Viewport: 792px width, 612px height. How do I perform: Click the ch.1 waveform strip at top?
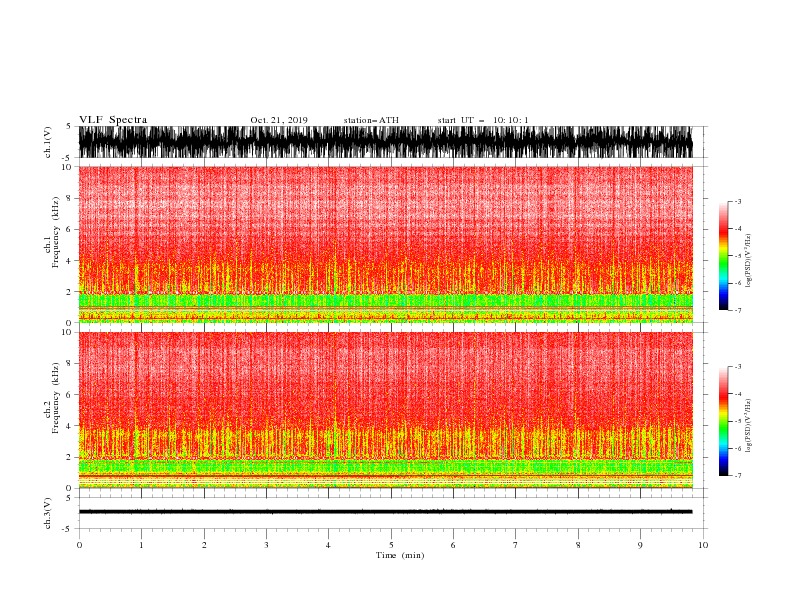[x=385, y=142]
